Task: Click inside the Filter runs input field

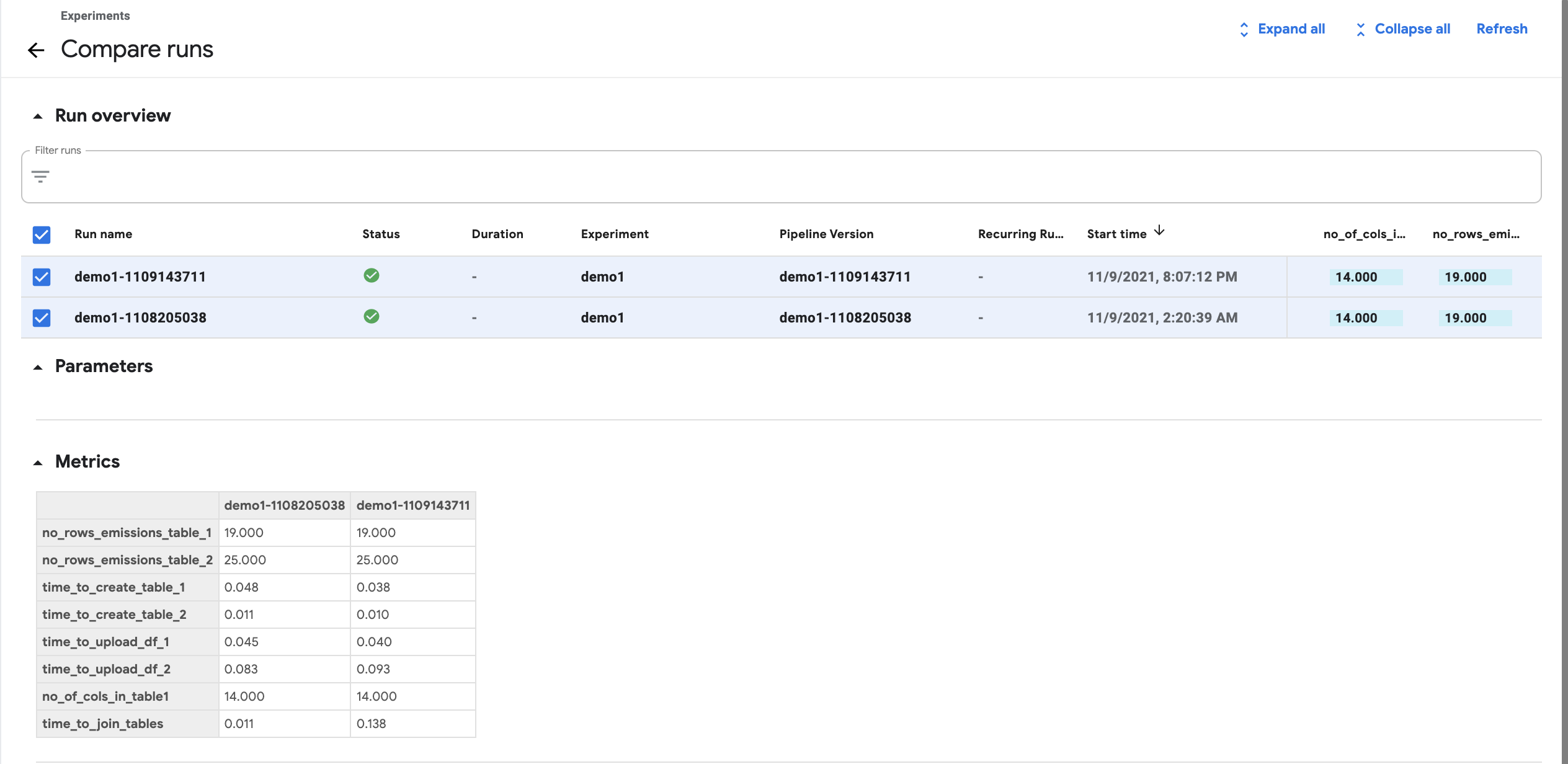Action: (781, 177)
